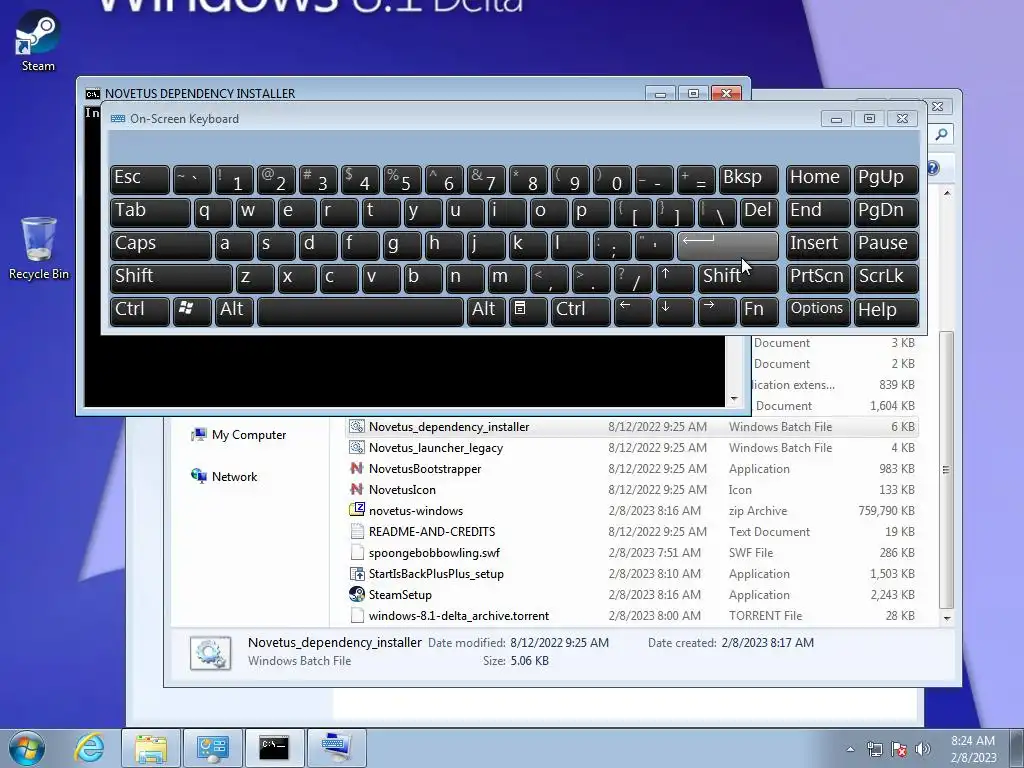The height and width of the screenshot is (768, 1024).
Task: Click the Explorer search magnifier icon
Action: point(941,135)
